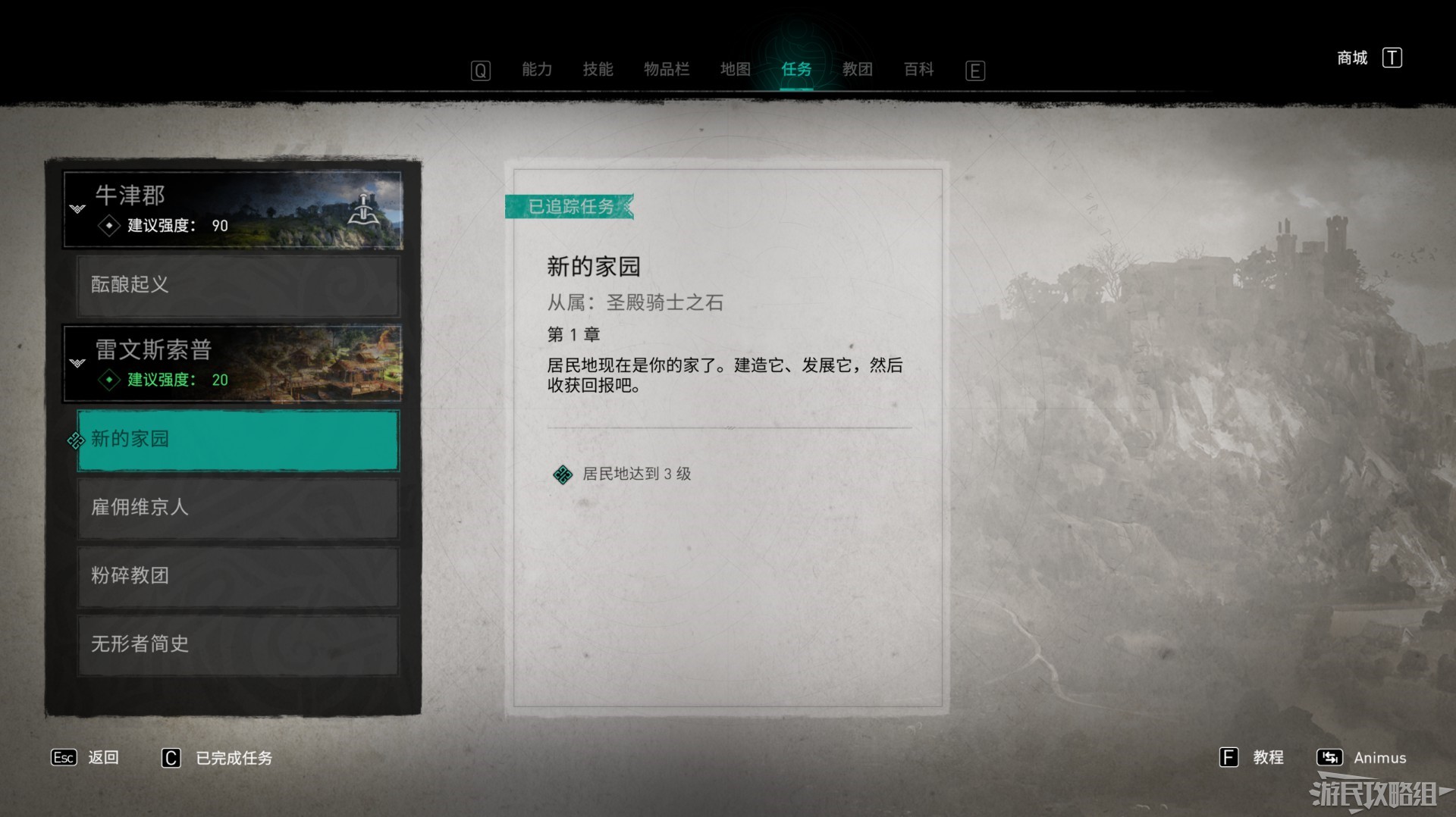Collapse the 牛津郡 quest group chevron

pos(77,208)
